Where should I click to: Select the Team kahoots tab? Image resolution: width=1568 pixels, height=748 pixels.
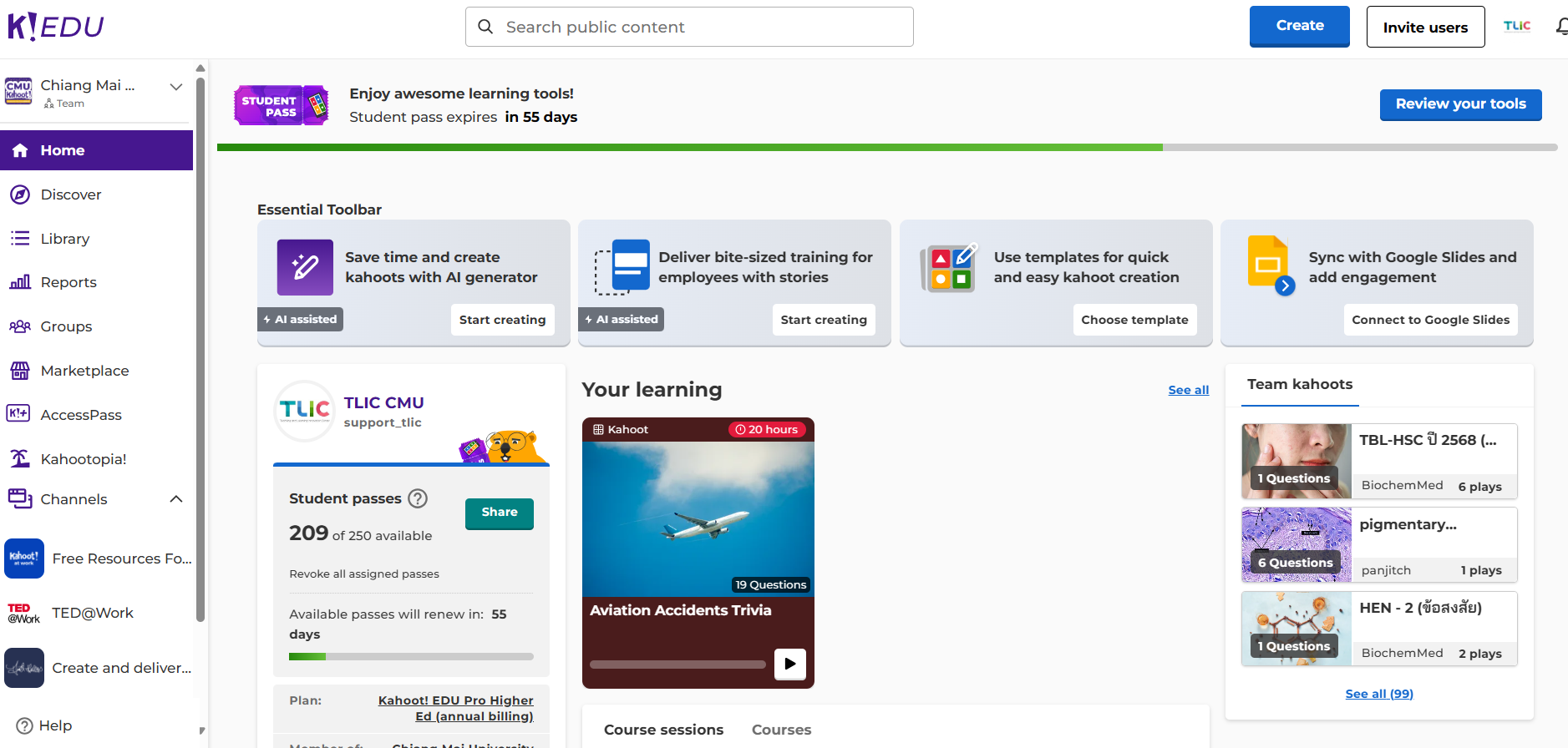point(1299,384)
